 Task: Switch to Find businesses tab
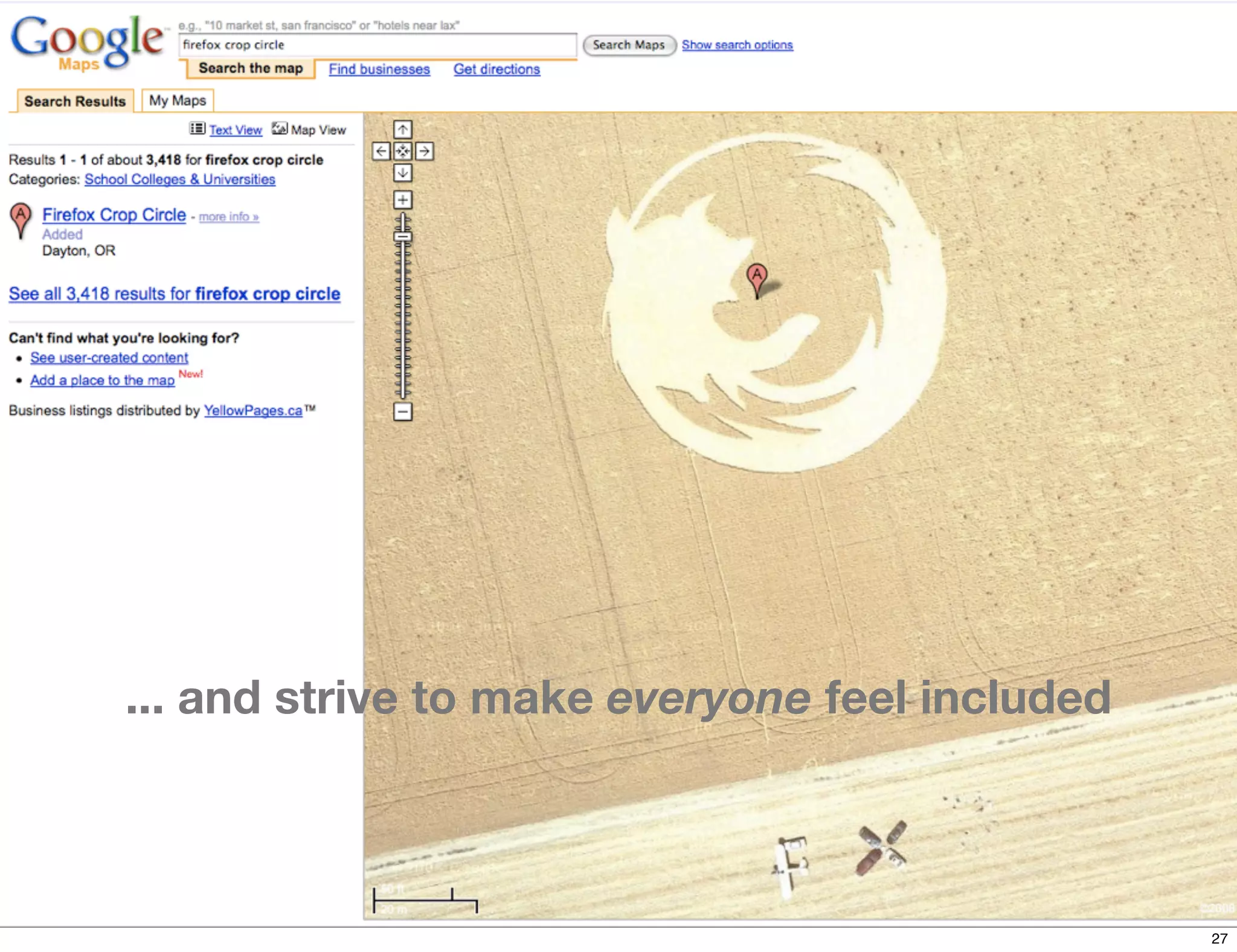click(379, 69)
